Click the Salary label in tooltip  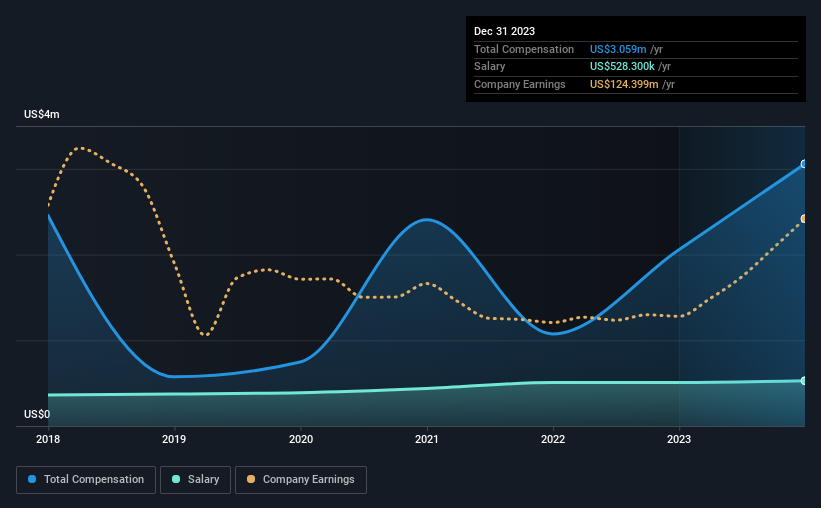[x=490, y=67]
